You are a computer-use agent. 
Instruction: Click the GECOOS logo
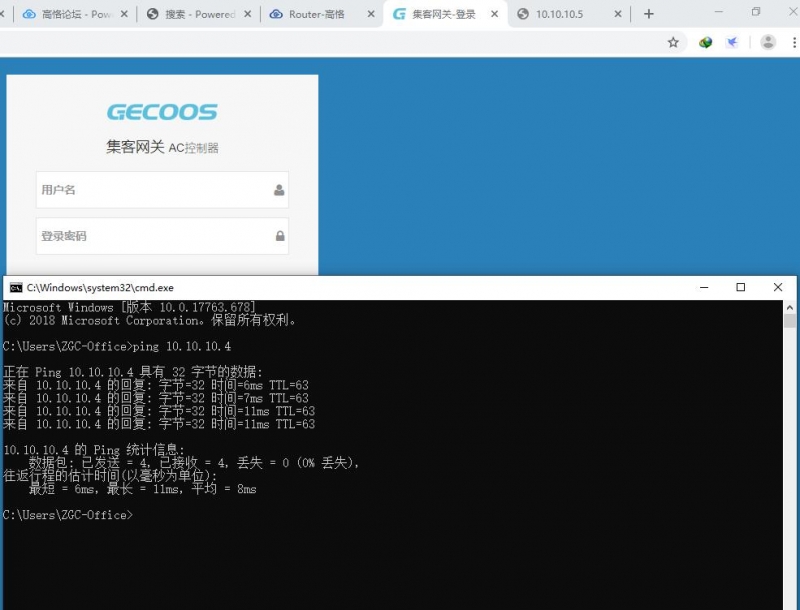click(162, 112)
